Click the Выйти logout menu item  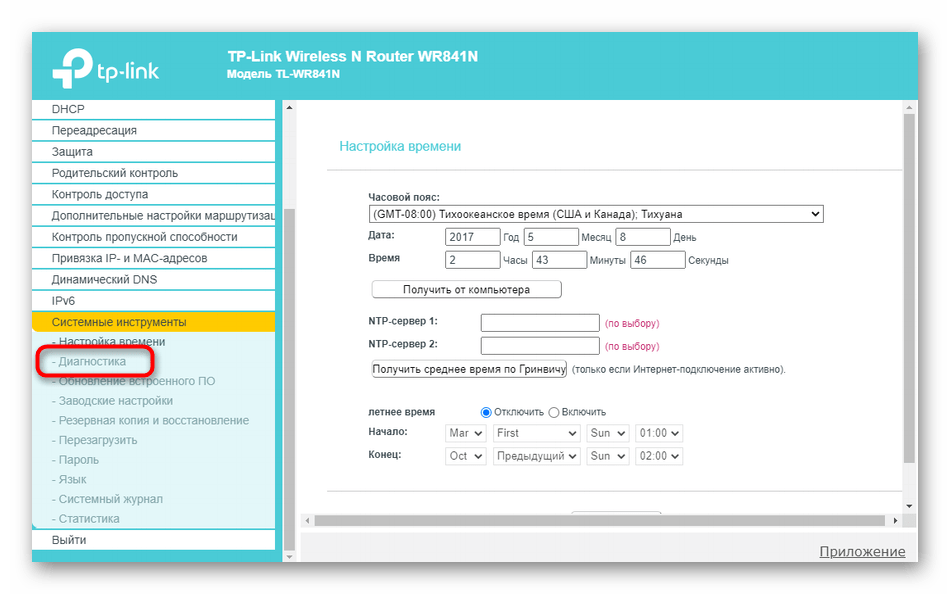point(69,540)
